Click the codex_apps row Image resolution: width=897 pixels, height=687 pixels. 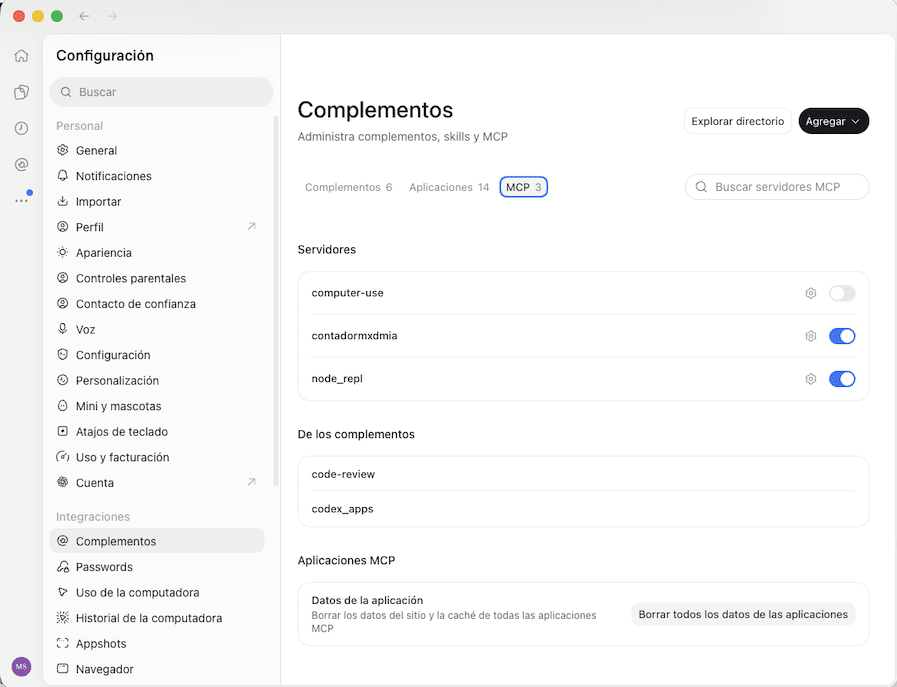(583, 509)
